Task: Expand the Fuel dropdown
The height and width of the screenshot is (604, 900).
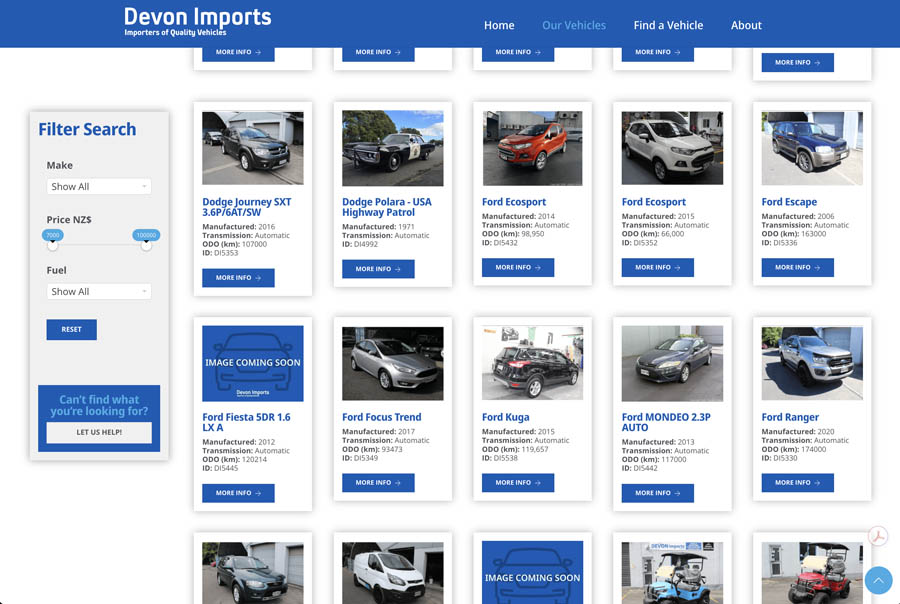Action: pyautogui.click(x=99, y=292)
